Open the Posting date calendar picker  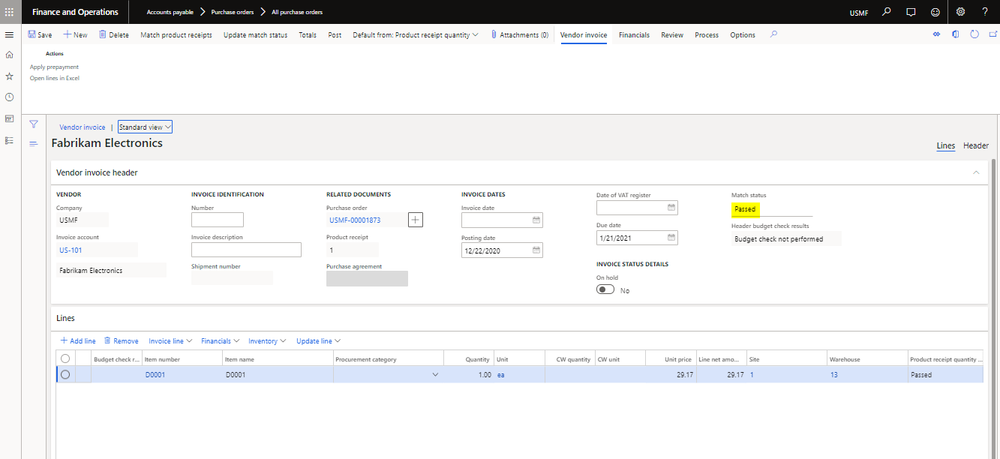click(536, 251)
